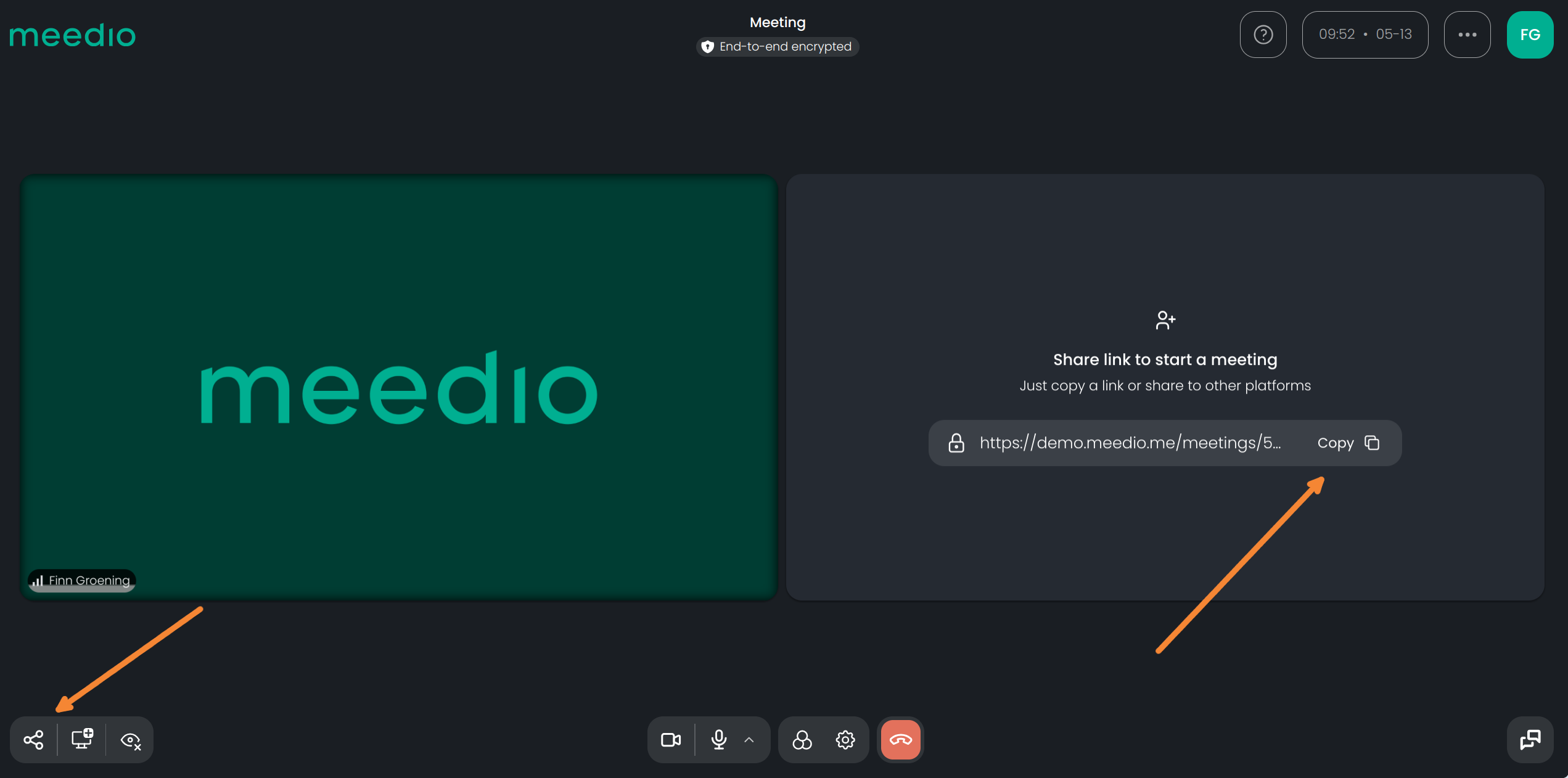This screenshot has height=778, width=1568.
Task: Click the meeting URL field
Action: click(1165, 443)
